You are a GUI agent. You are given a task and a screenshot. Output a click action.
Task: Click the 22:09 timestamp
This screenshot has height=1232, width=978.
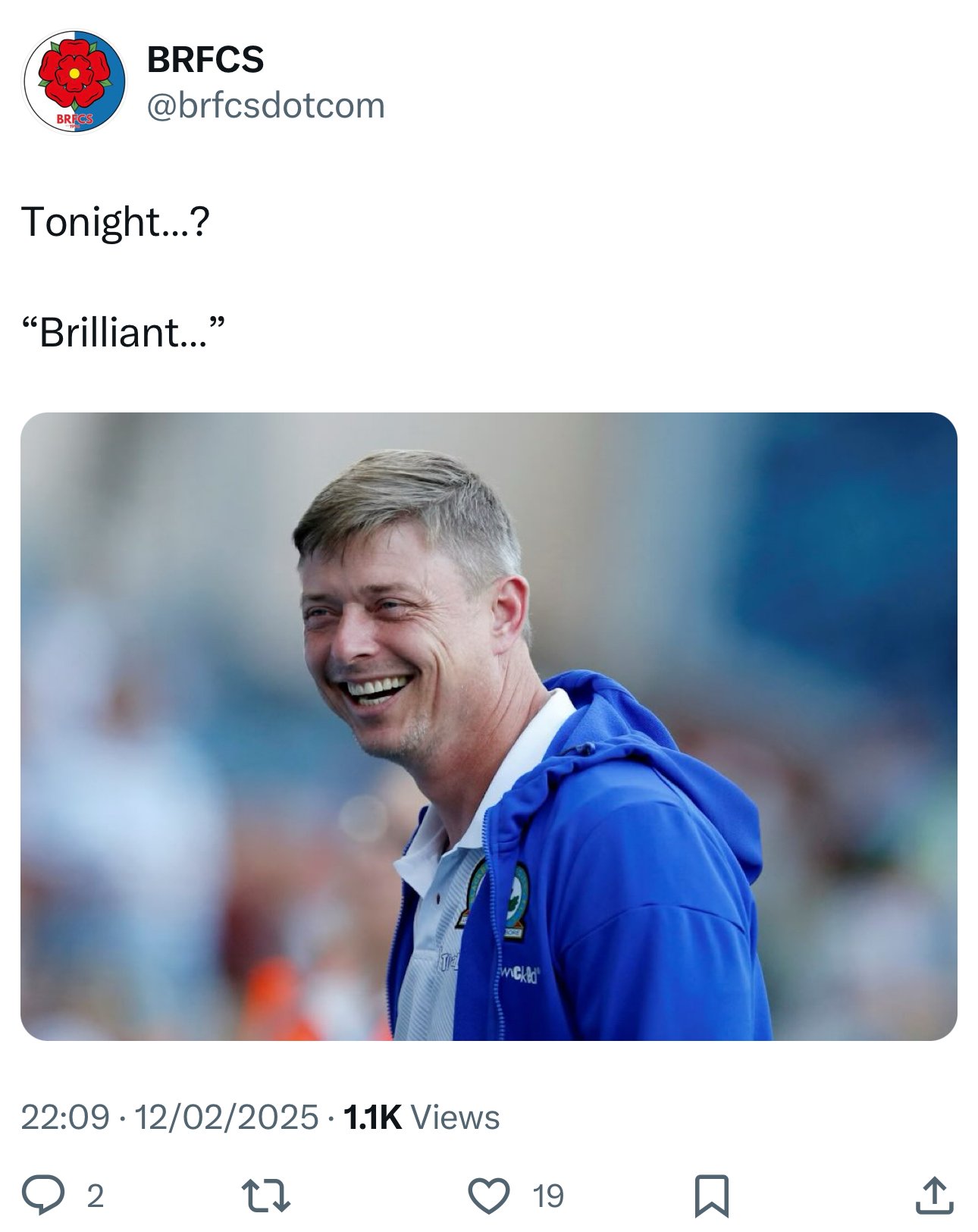(65, 1118)
